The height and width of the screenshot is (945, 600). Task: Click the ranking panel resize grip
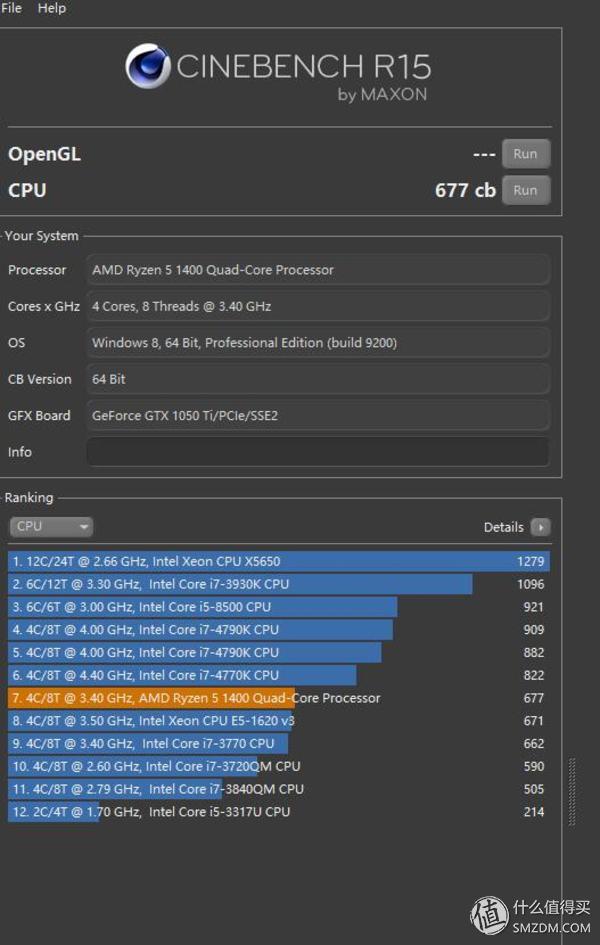click(571, 790)
